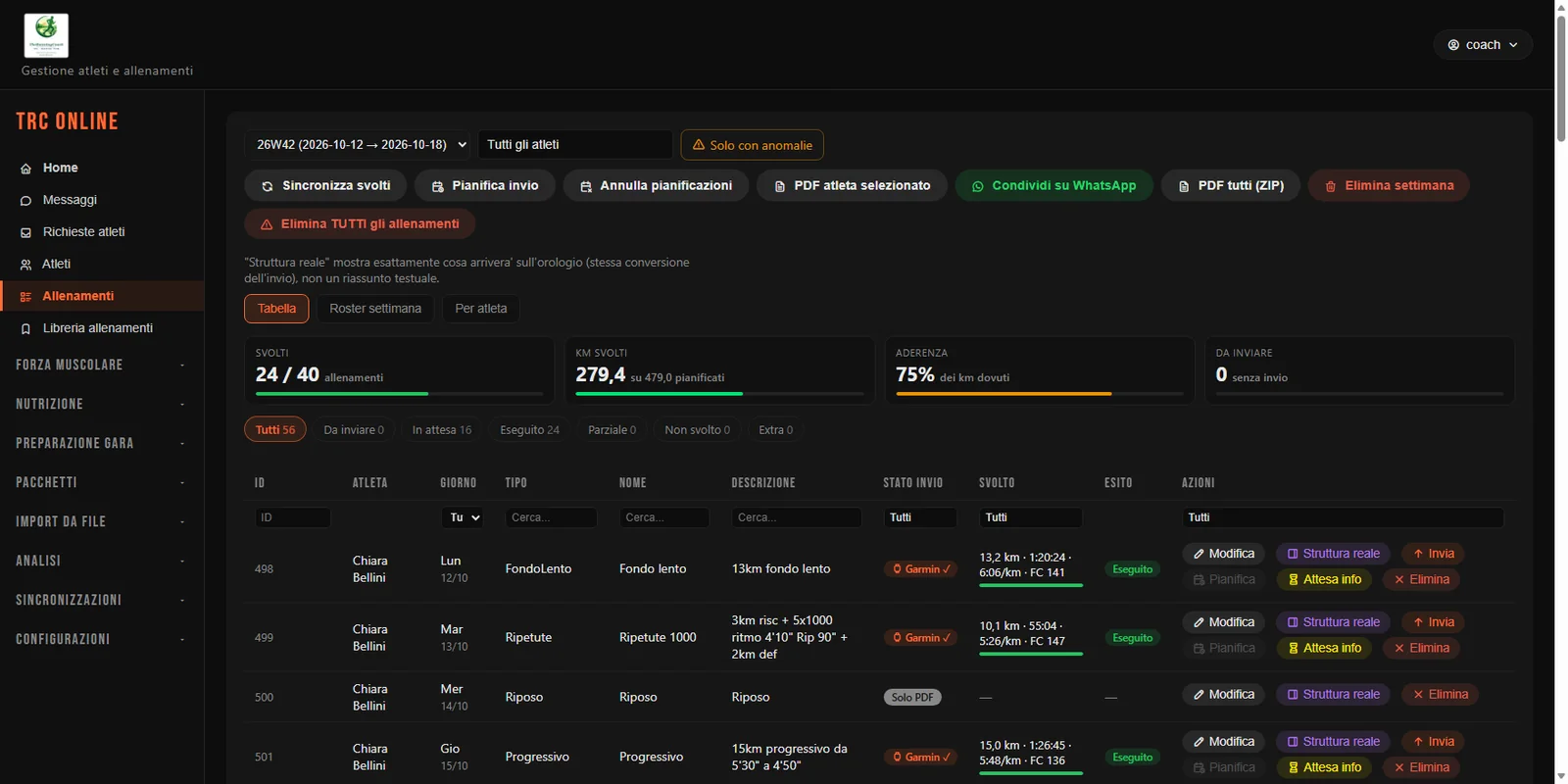The image size is (1568, 784).
Task: Click the refresh icon on Sincronizza svolti
Action: (x=267, y=186)
